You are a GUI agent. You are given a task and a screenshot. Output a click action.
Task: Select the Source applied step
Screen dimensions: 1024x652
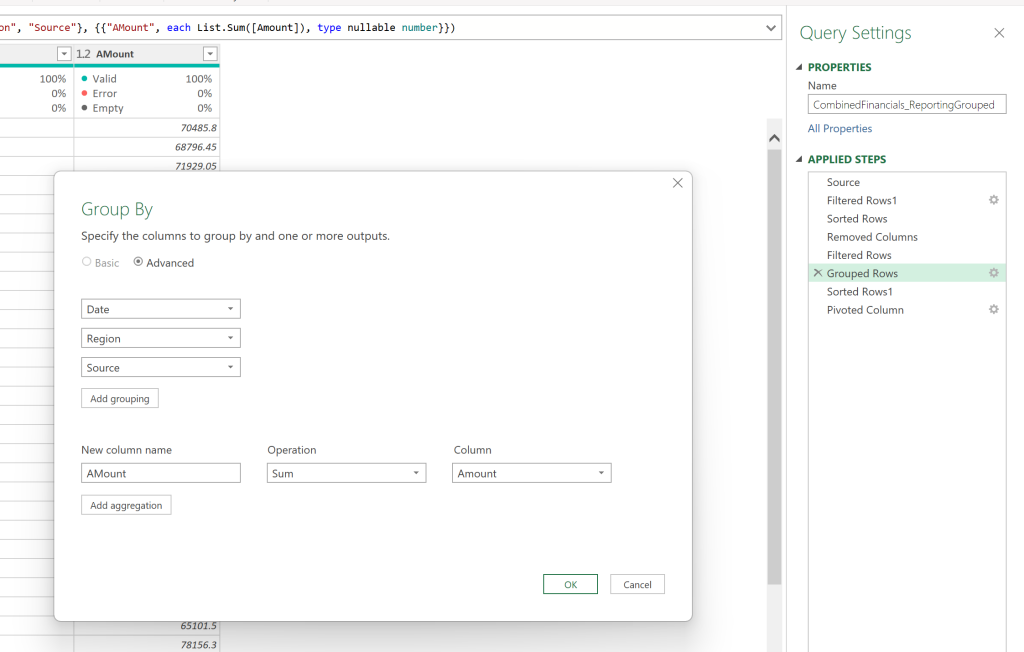click(906, 182)
